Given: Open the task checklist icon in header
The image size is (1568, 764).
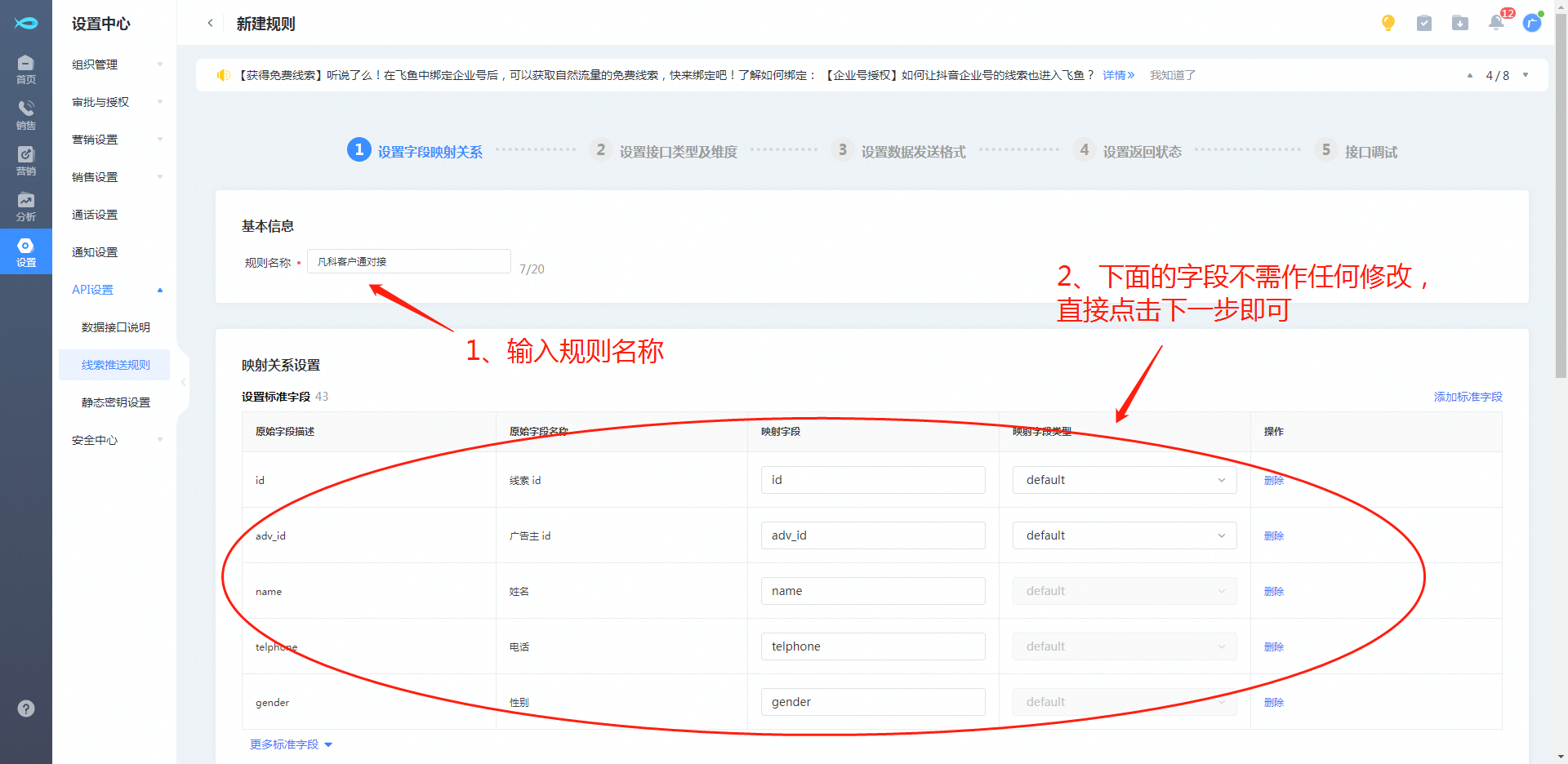Looking at the screenshot, I should (x=1423, y=23).
